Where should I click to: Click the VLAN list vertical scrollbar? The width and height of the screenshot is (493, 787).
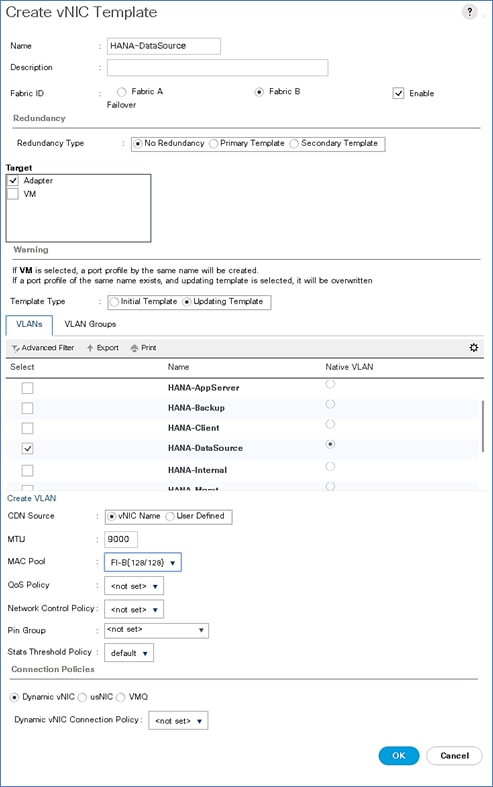483,427
